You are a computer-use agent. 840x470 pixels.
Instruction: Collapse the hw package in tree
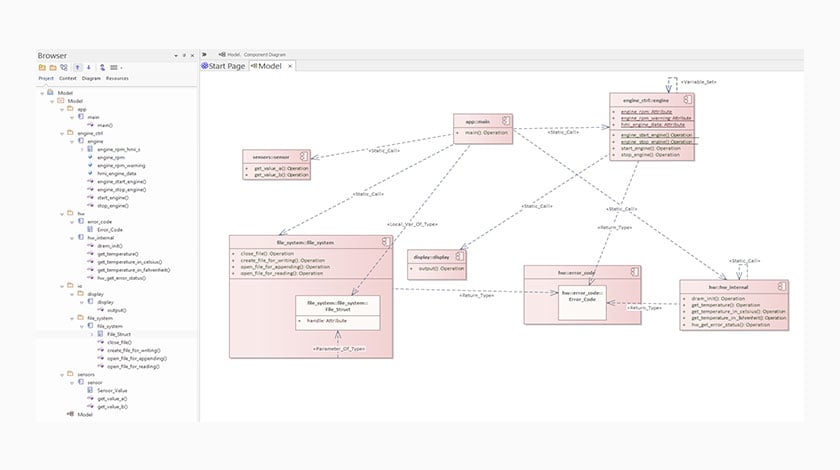pos(62,214)
